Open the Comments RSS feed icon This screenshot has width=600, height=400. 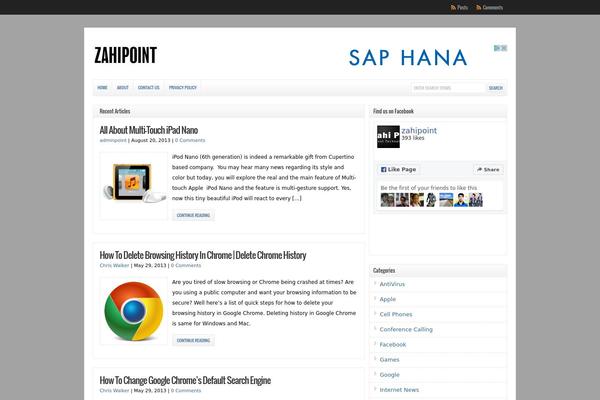[479, 7]
